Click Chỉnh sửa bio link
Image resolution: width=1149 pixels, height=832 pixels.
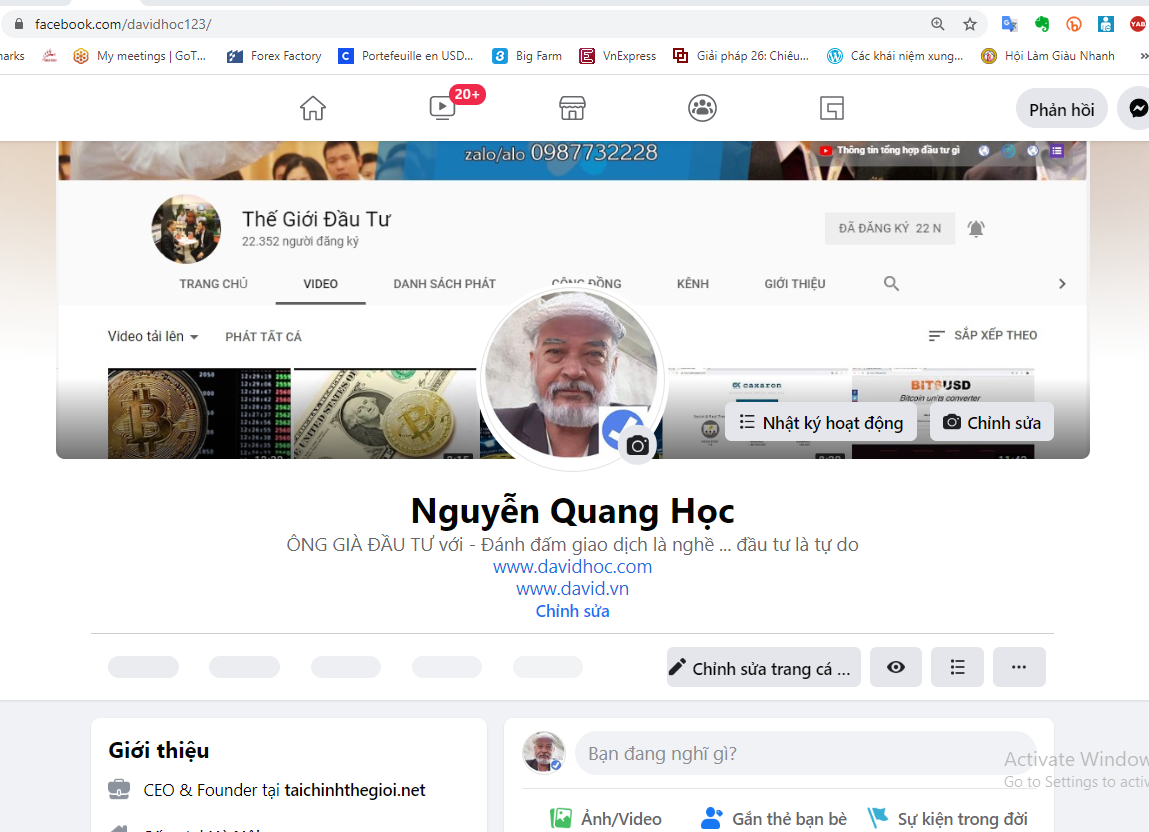point(572,611)
